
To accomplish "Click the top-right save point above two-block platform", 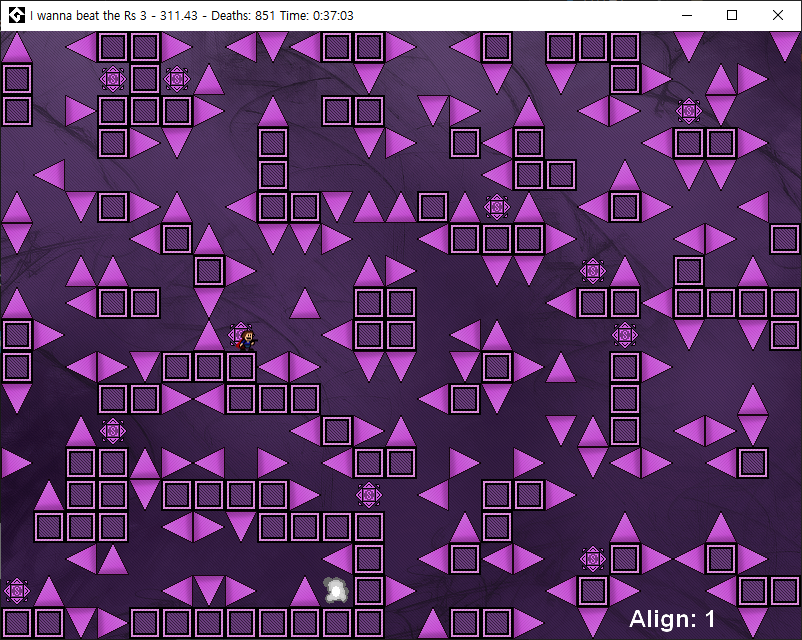I will 689,111.
